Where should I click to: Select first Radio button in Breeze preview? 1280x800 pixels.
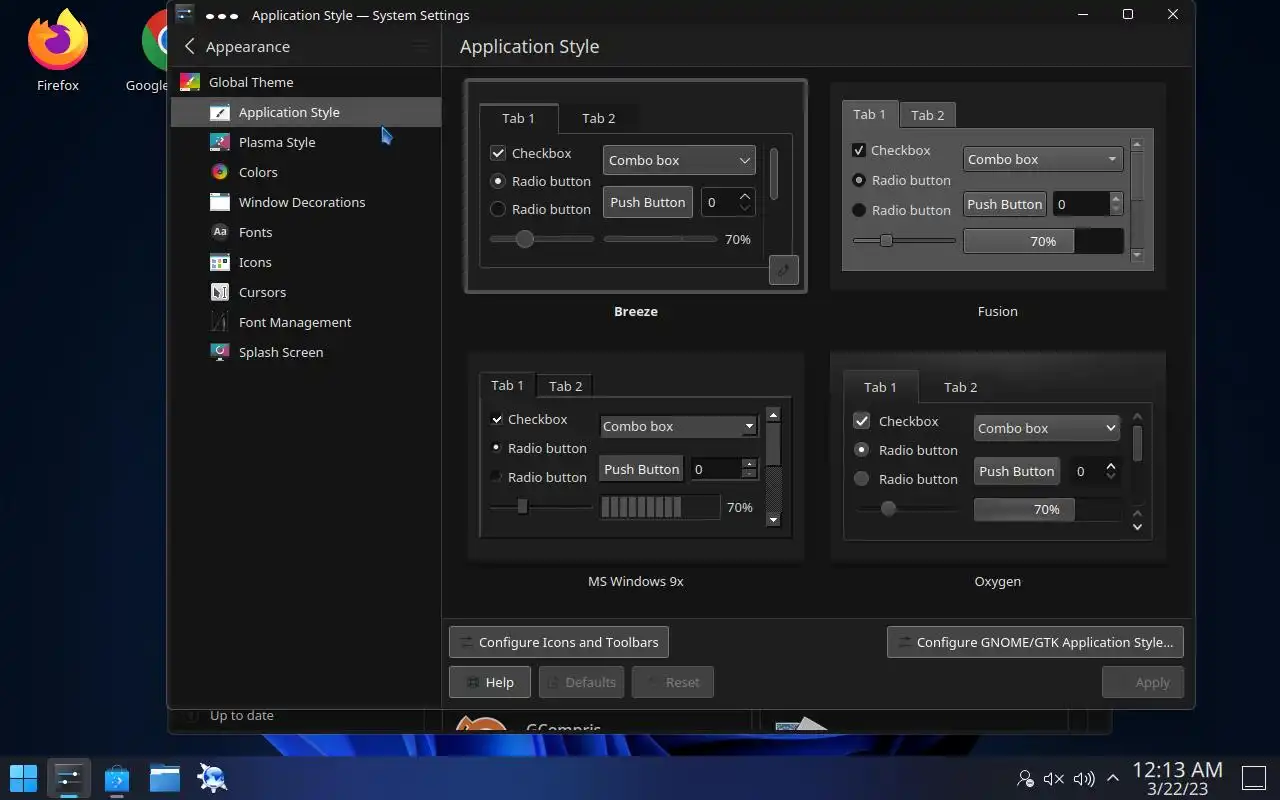click(498, 181)
